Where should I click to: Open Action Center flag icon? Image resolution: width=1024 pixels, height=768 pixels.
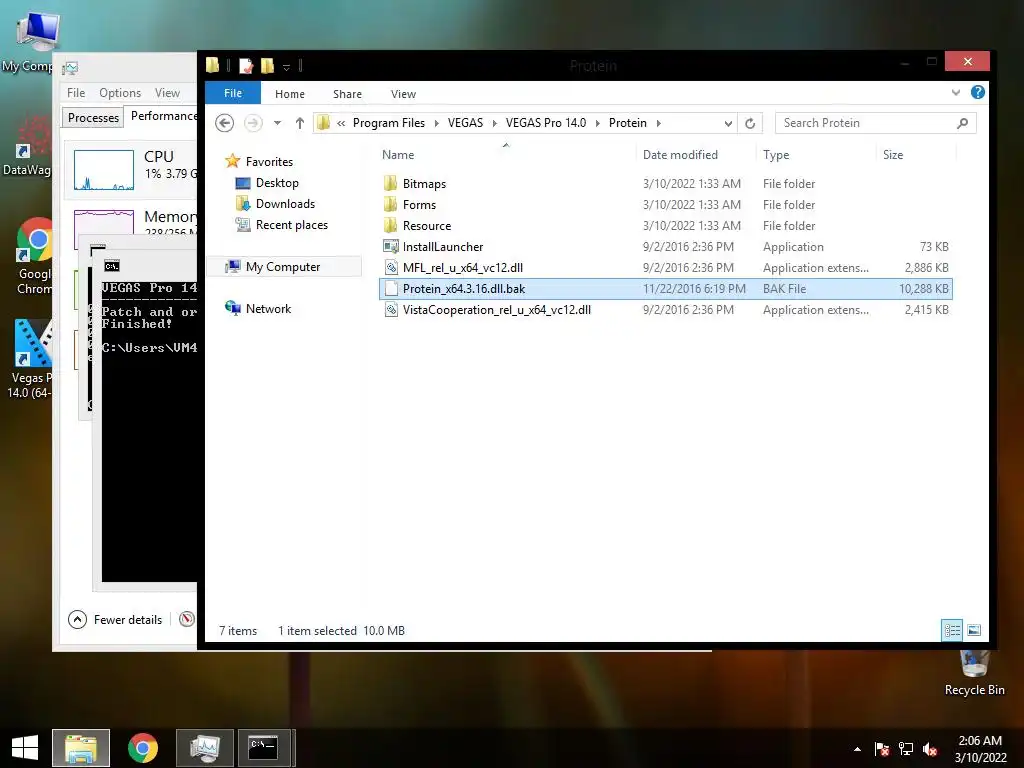click(882, 749)
